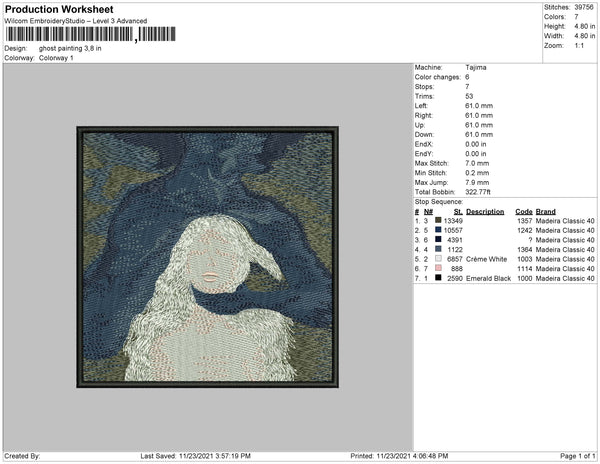Click the Max Stitch value '7.0 mm'
The width and height of the screenshot is (600, 464).
477,163
